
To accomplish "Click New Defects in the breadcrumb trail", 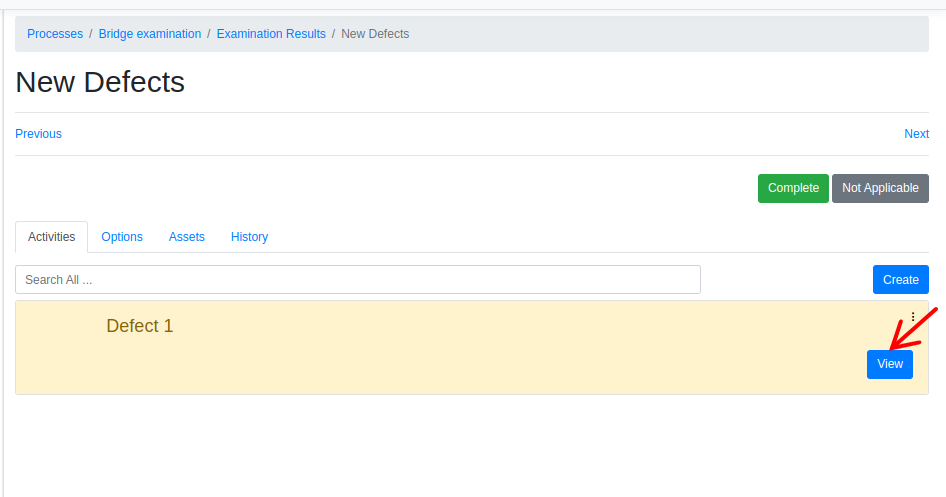I will pos(375,34).
